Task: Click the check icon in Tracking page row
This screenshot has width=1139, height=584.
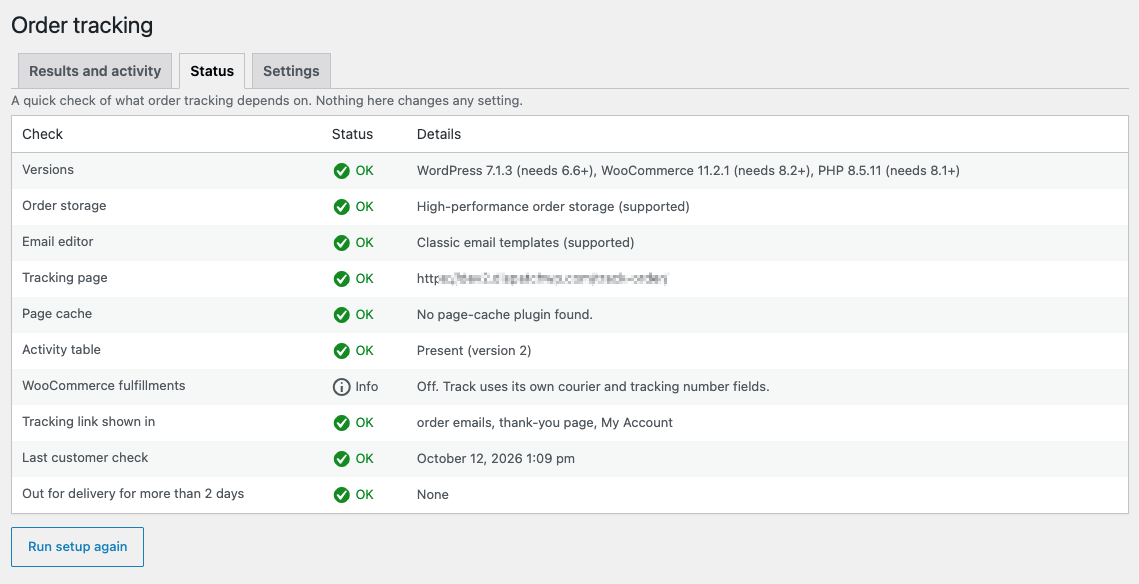Action: pyautogui.click(x=341, y=279)
